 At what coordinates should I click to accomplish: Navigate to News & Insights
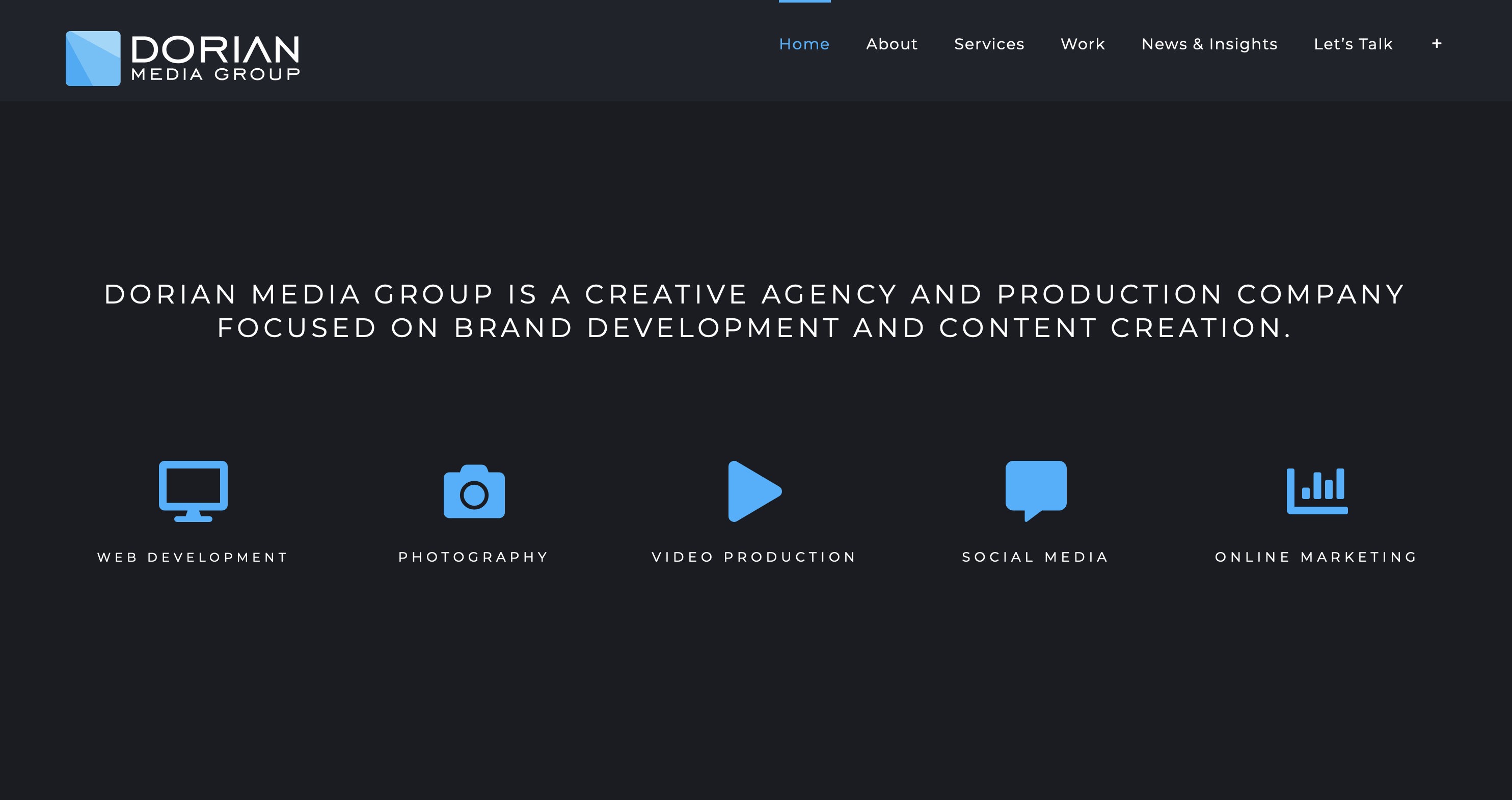pyautogui.click(x=1210, y=44)
